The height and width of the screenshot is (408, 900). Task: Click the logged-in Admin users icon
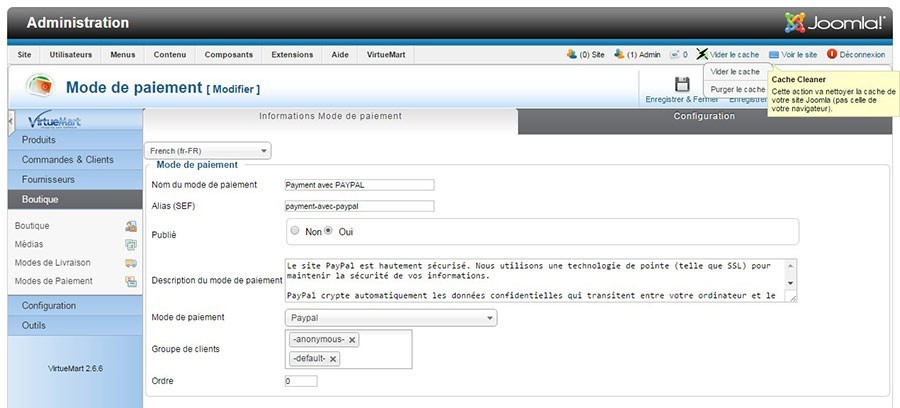pos(619,54)
